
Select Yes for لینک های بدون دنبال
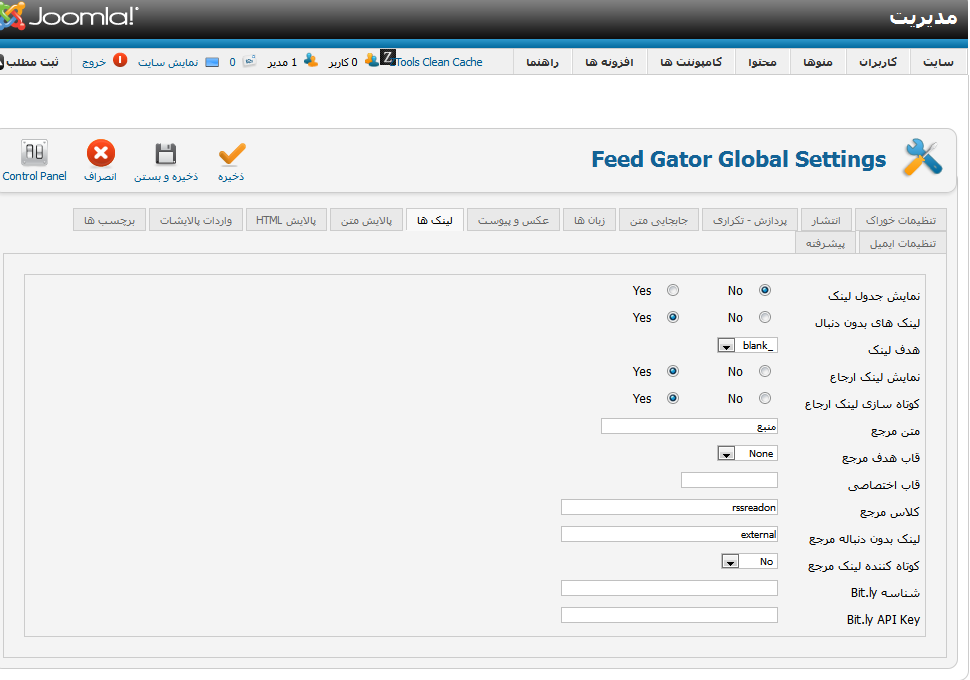click(x=672, y=317)
